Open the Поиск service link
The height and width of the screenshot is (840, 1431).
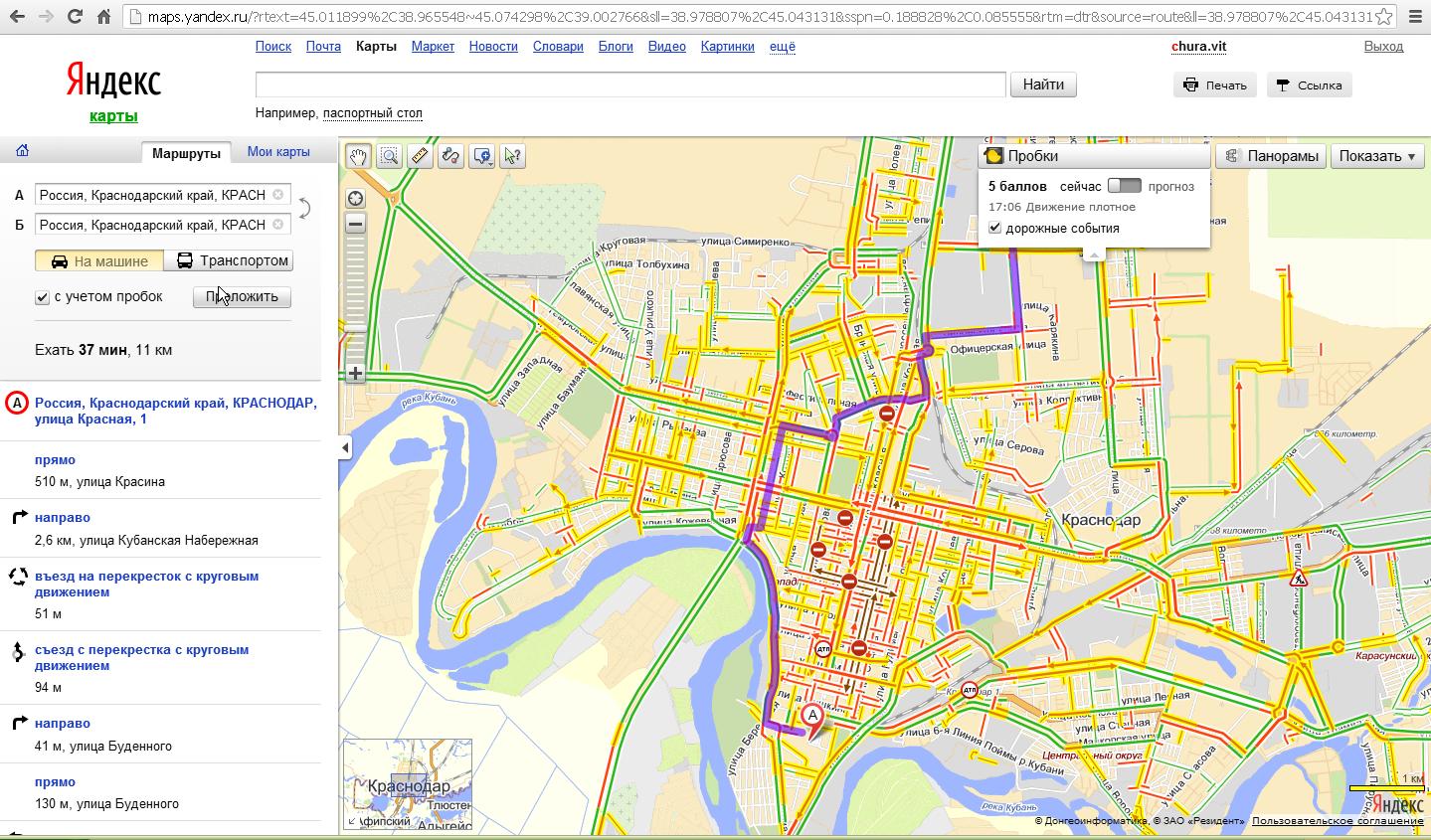273,47
